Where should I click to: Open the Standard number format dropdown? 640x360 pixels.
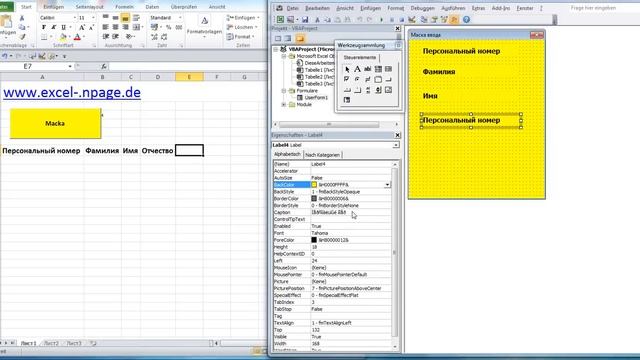180,18
